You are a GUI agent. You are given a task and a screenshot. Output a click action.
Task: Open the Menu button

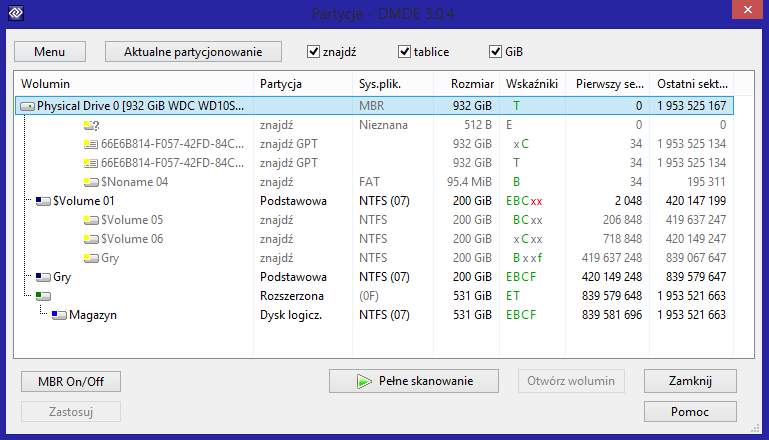click(50, 52)
